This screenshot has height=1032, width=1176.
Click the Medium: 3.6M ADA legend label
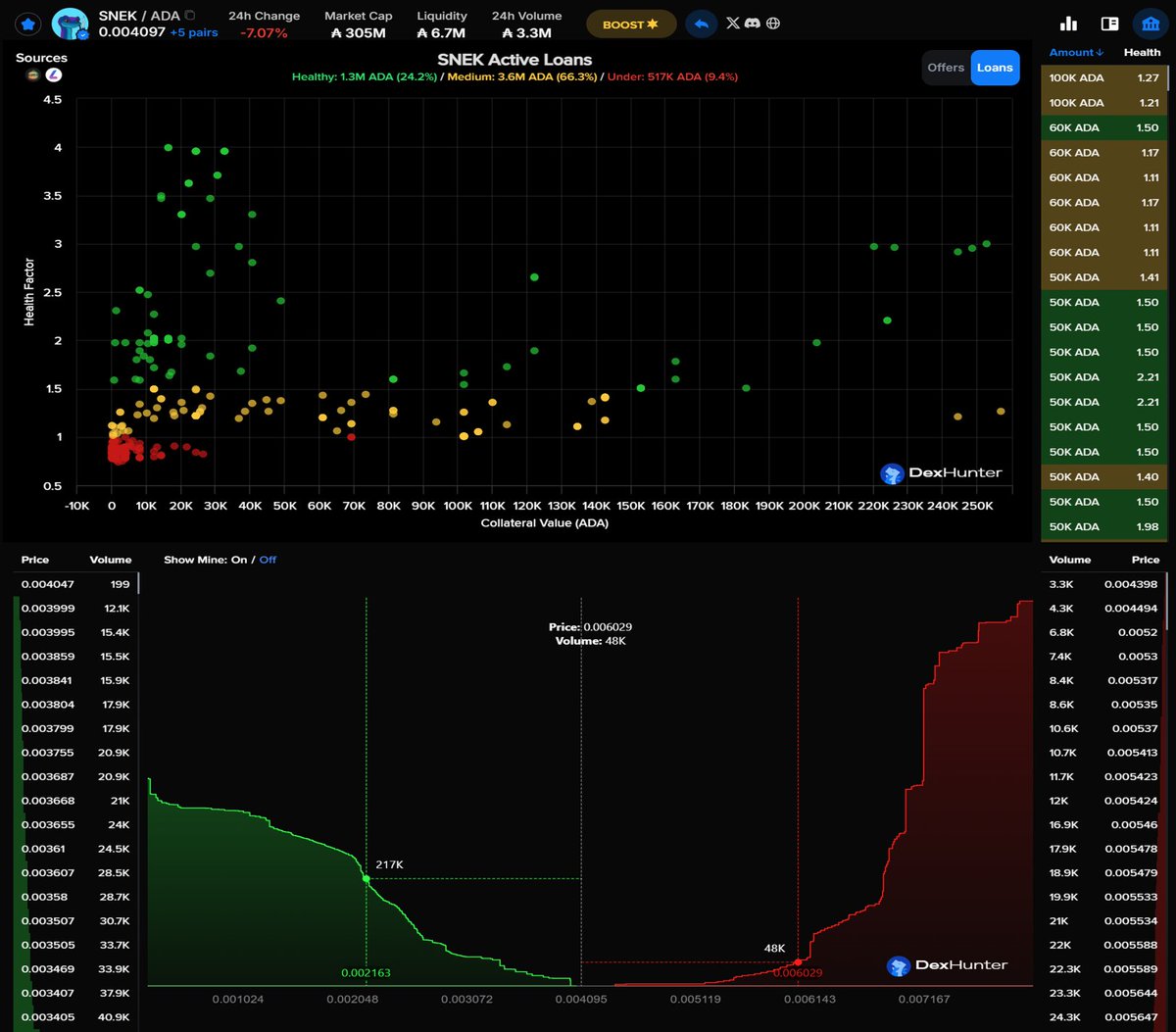click(x=522, y=76)
